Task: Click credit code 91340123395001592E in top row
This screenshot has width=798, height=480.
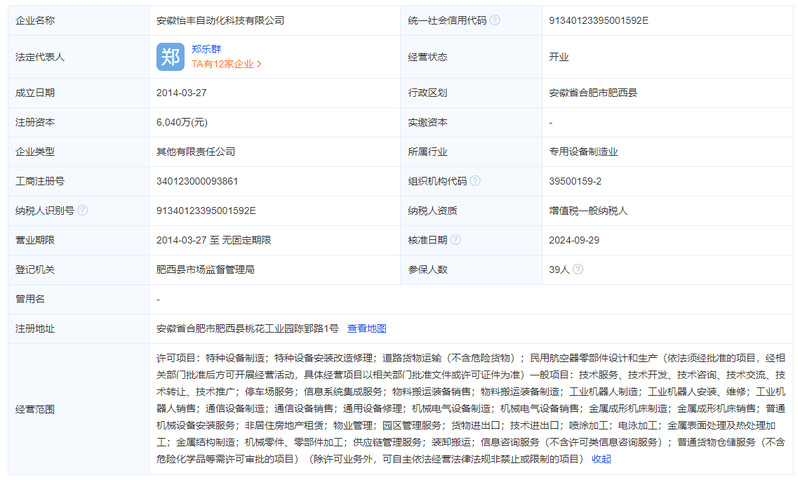Action: pos(599,19)
